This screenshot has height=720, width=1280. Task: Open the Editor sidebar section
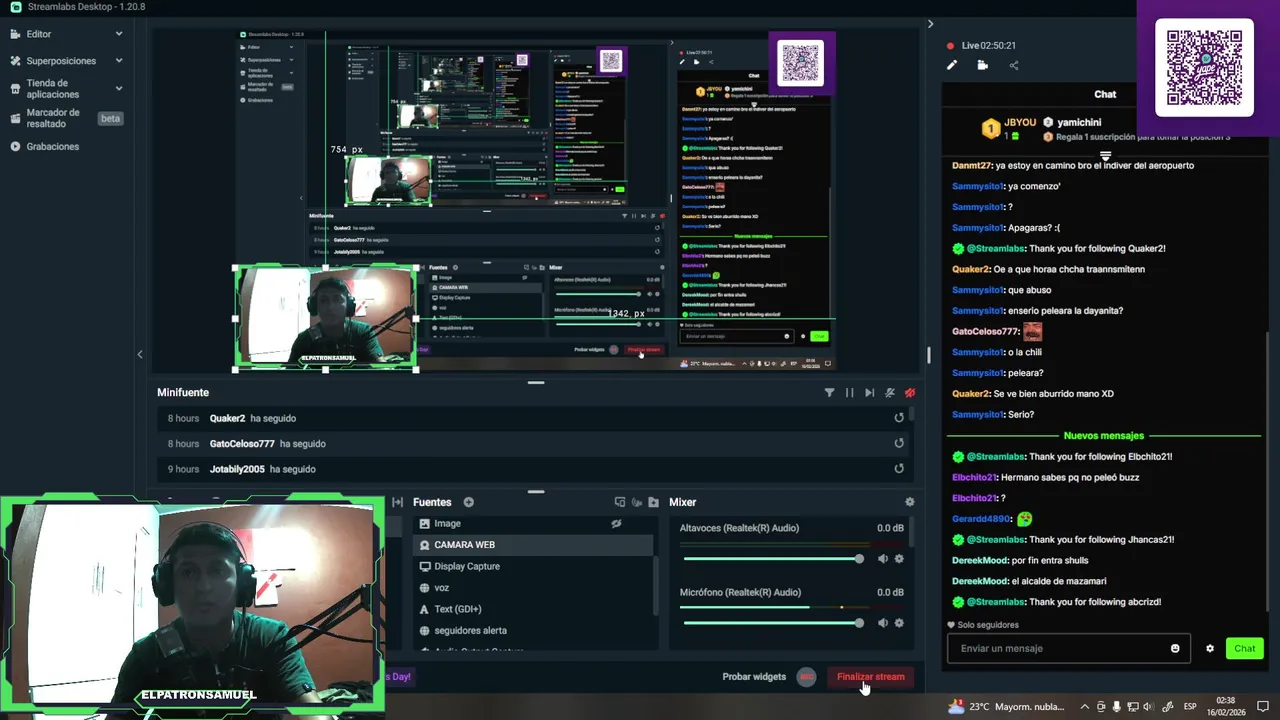pos(39,34)
